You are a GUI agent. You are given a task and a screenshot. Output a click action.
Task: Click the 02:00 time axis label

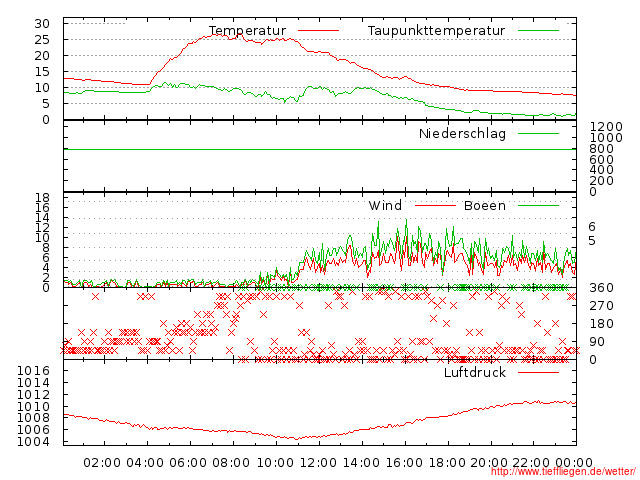102,463
